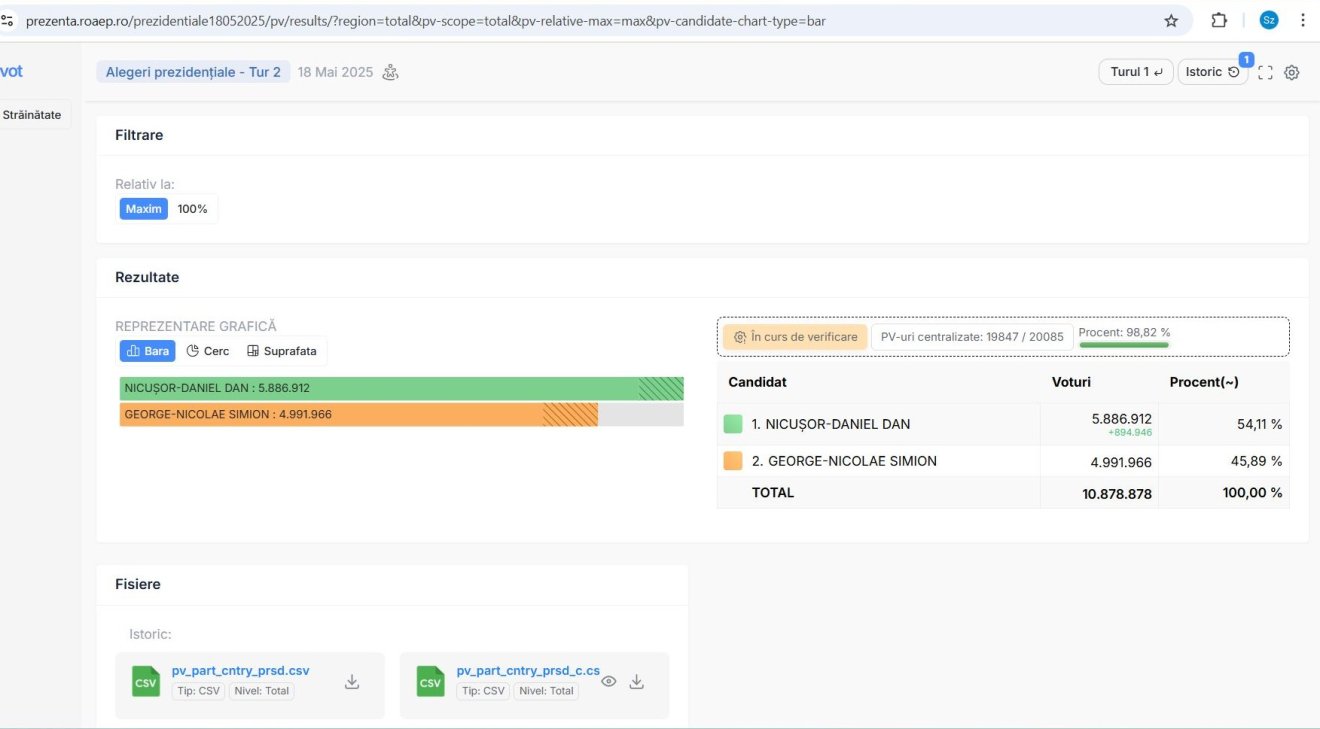Click the Filtrare section heading
1320x729 pixels.
tap(139, 135)
